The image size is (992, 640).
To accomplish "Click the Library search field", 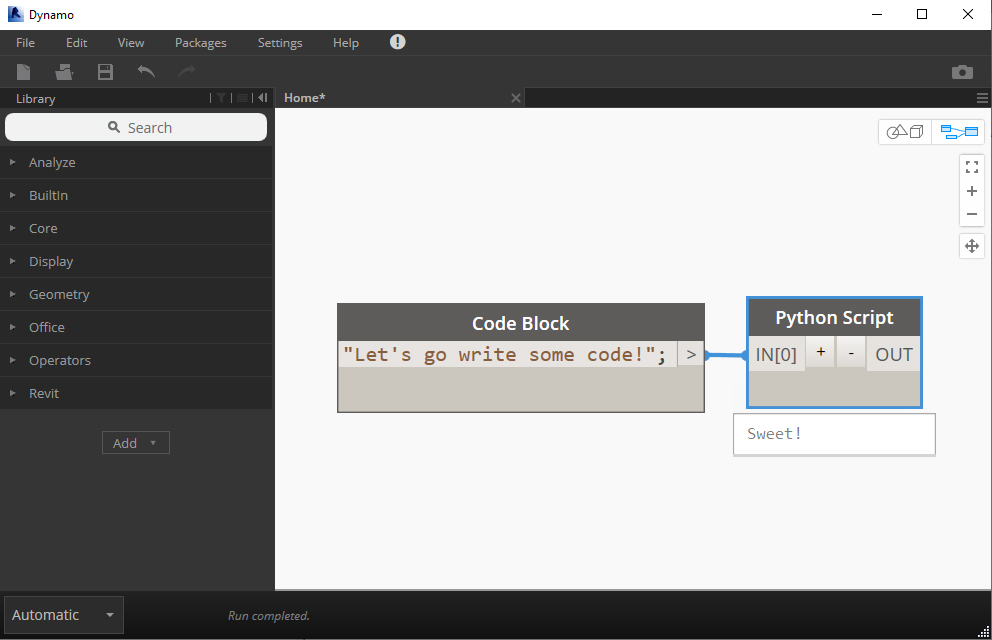I will click(x=136, y=127).
